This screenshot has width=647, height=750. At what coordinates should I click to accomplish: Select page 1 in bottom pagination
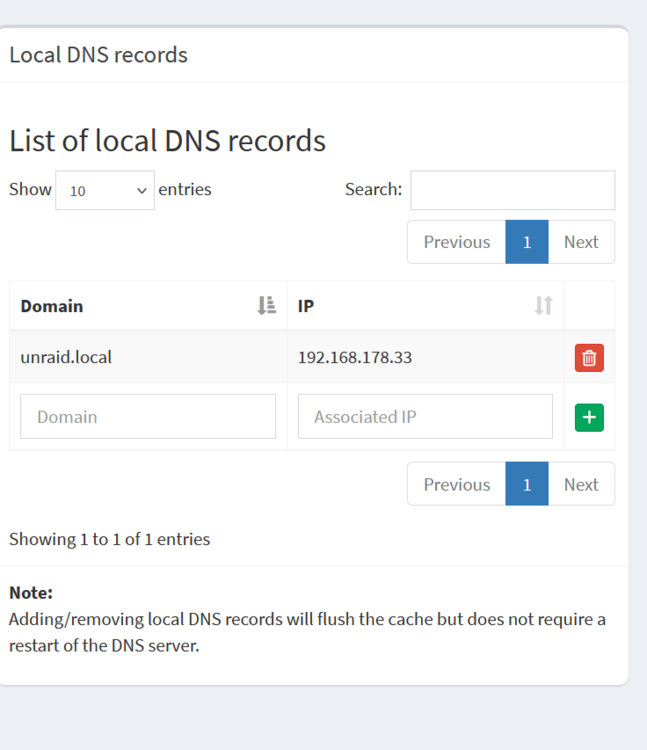click(527, 484)
